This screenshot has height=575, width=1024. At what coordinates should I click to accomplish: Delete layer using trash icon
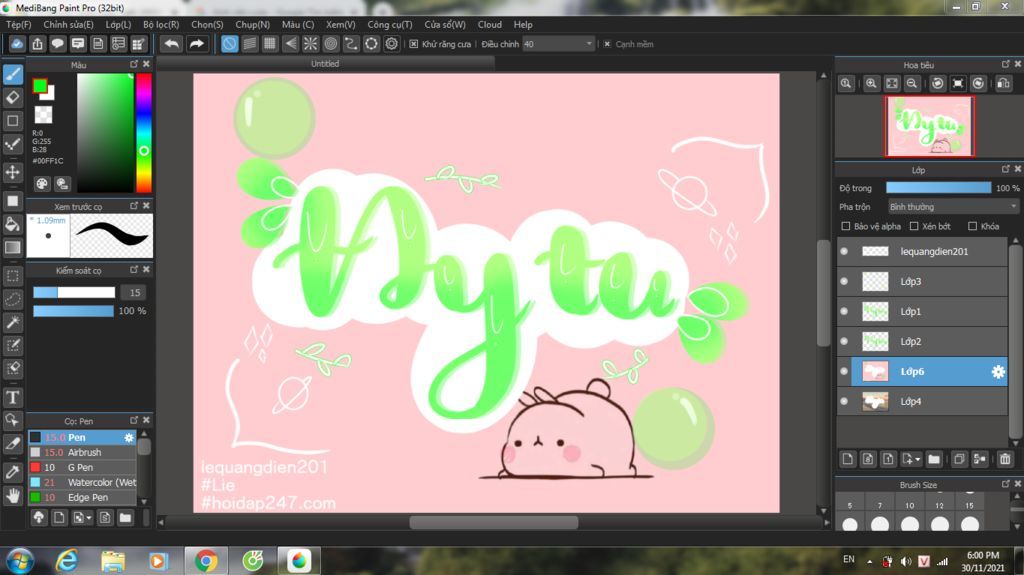[x=1005, y=459]
